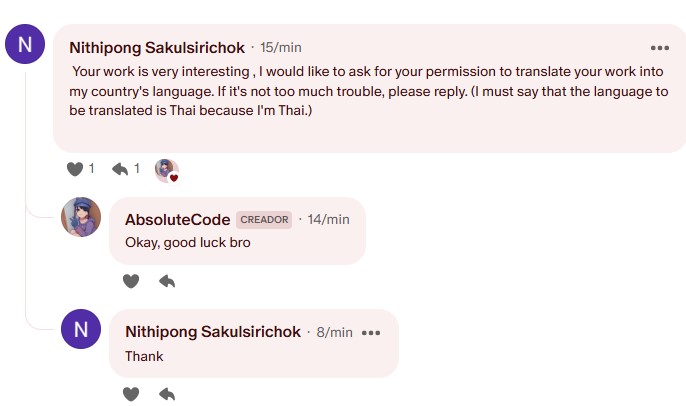Click the purple N avatar beside "Thank" reply
Viewport: 686px width, 406px height.
pyautogui.click(x=81, y=329)
